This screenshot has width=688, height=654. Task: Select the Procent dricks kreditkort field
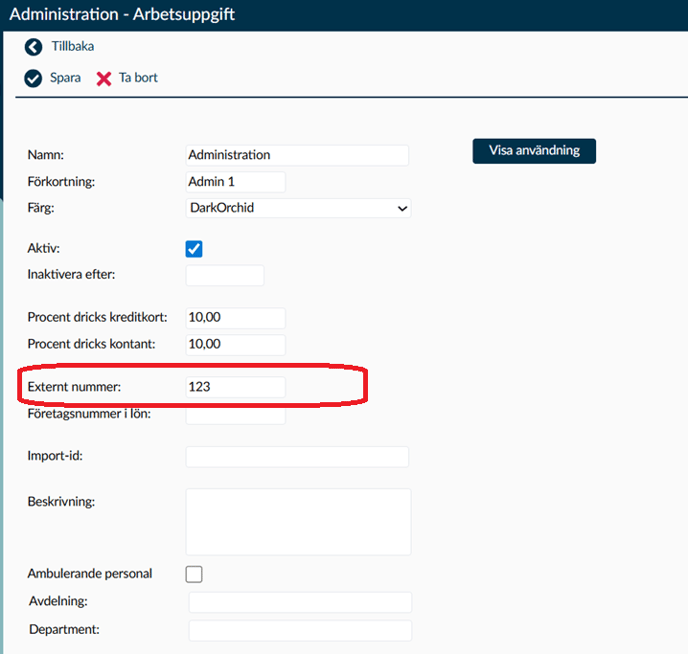tap(236, 318)
